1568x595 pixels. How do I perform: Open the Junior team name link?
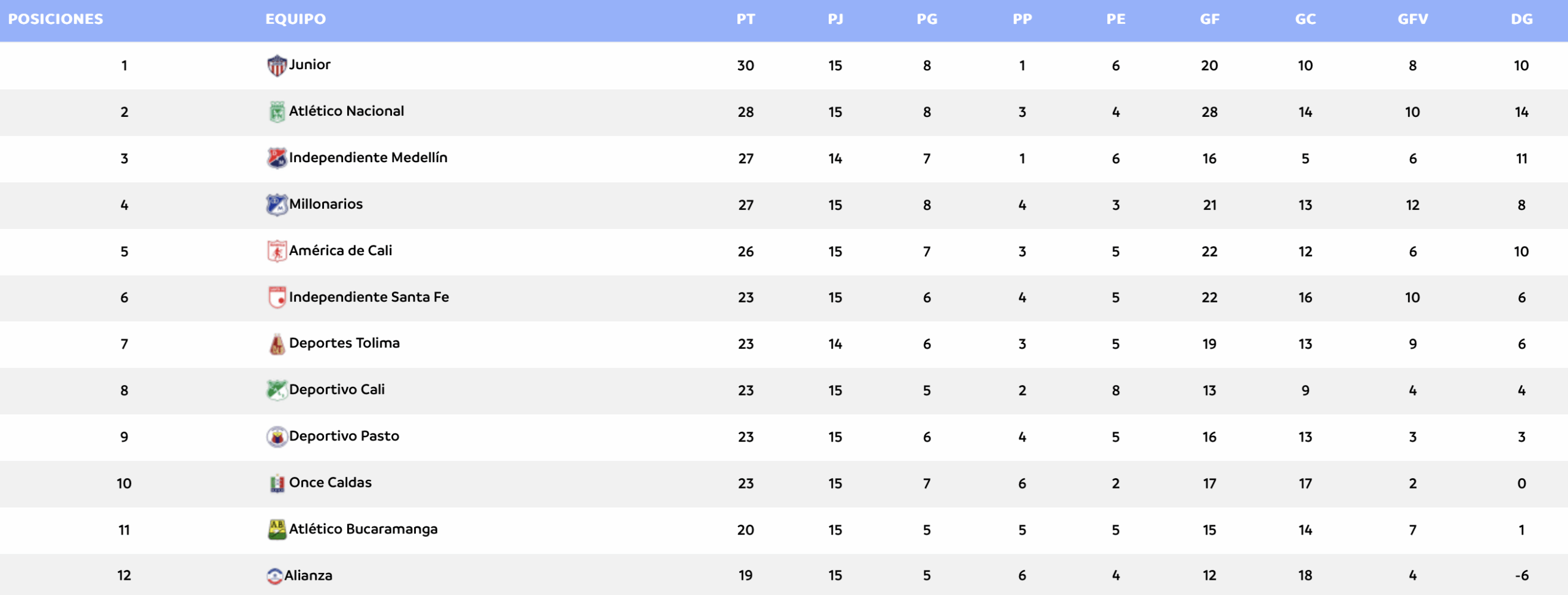click(310, 65)
